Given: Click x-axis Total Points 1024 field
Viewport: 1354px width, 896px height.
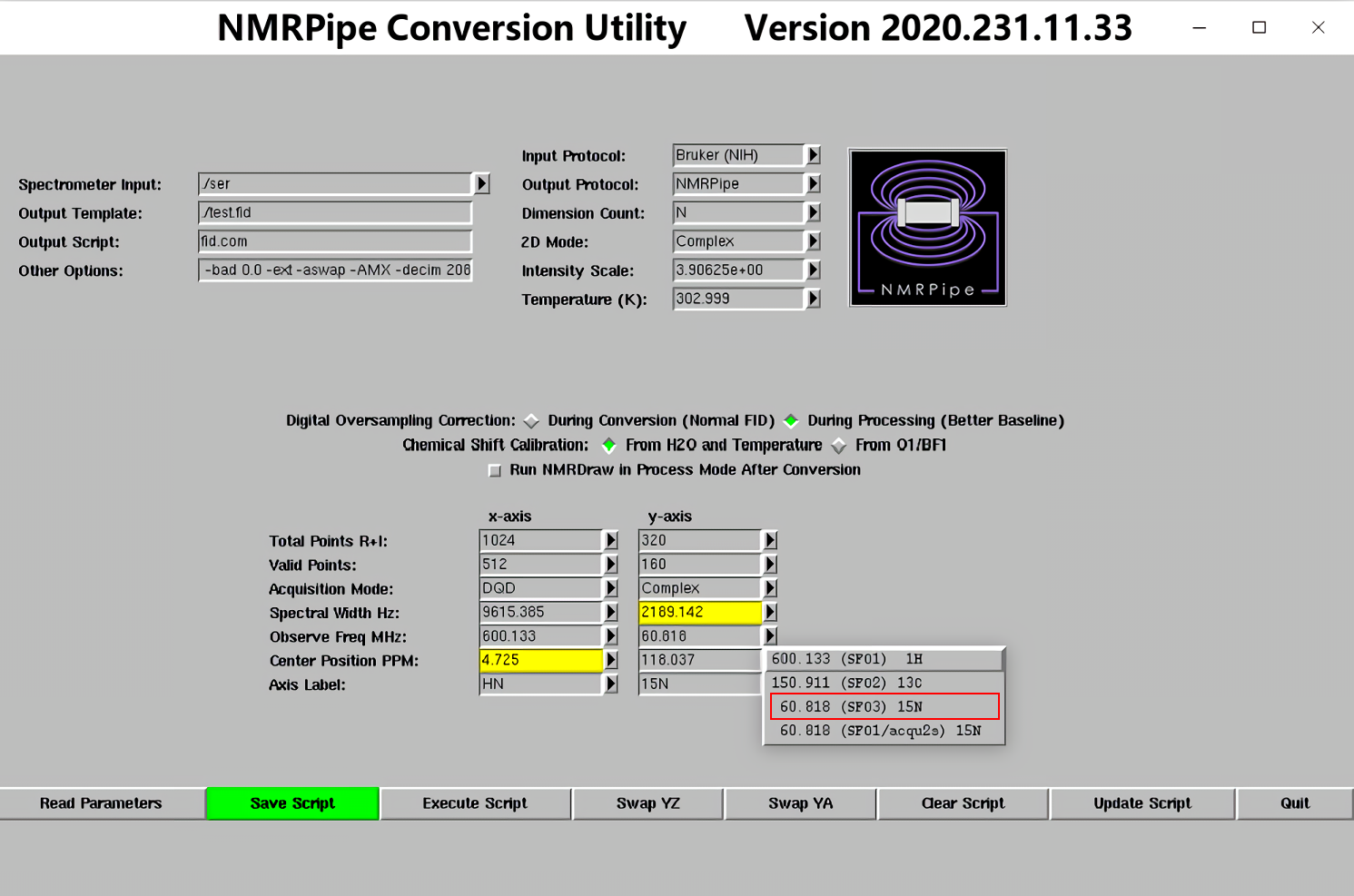Looking at the screenshot, I should [540, 540].
